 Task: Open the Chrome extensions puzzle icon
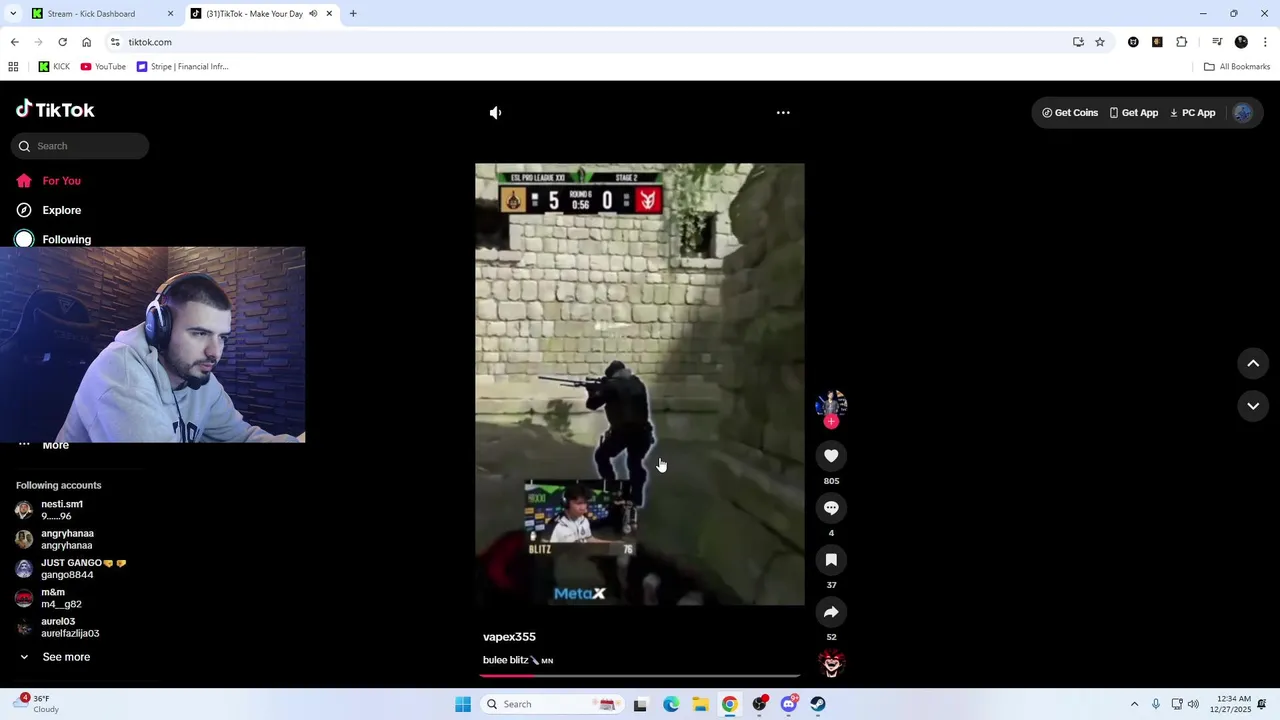point(1181,42)
